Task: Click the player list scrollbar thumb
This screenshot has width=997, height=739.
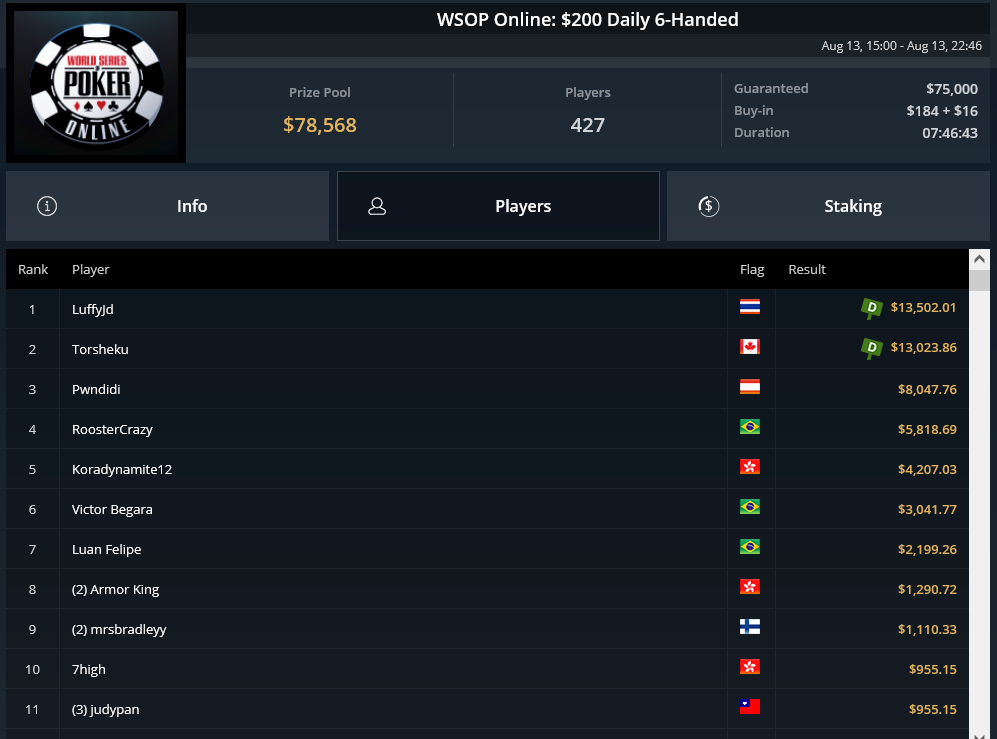Action: [x=979, y=280]
